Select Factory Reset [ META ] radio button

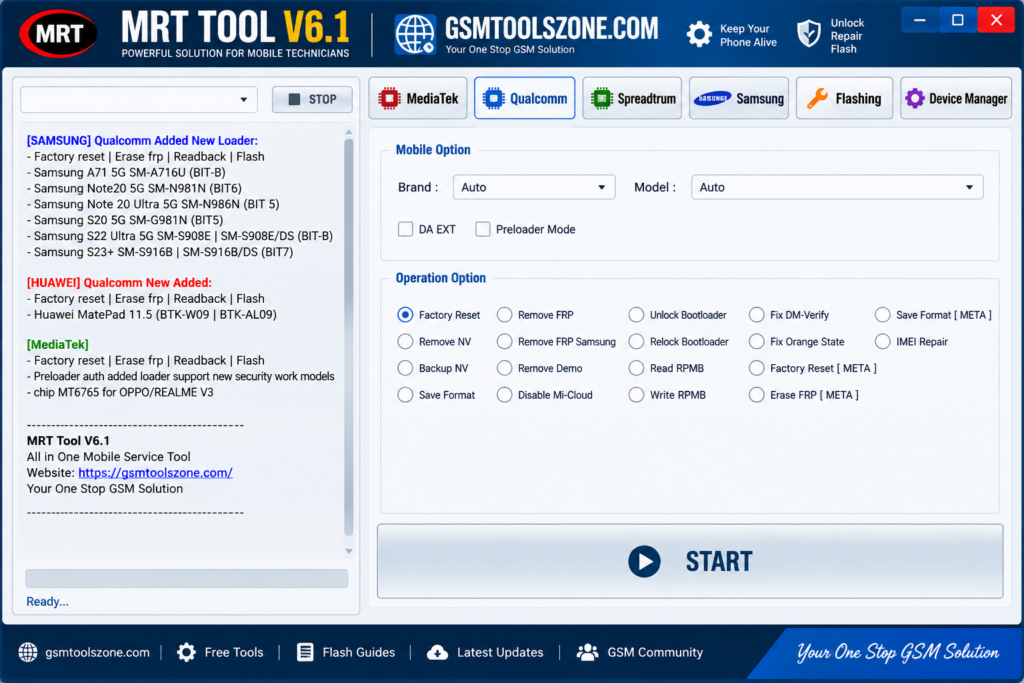tap(756, 368)
